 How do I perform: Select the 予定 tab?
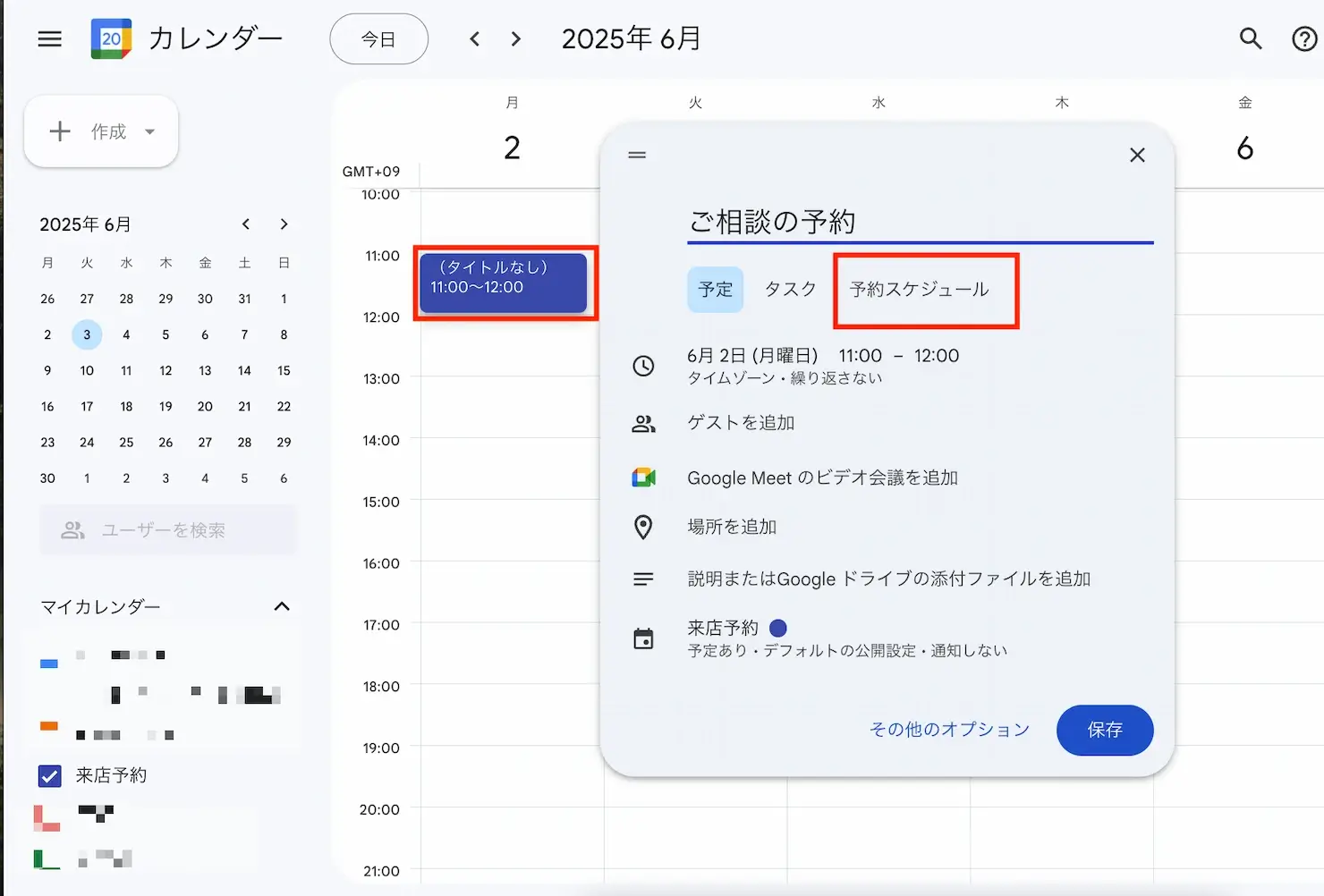(x=716, y=290)
